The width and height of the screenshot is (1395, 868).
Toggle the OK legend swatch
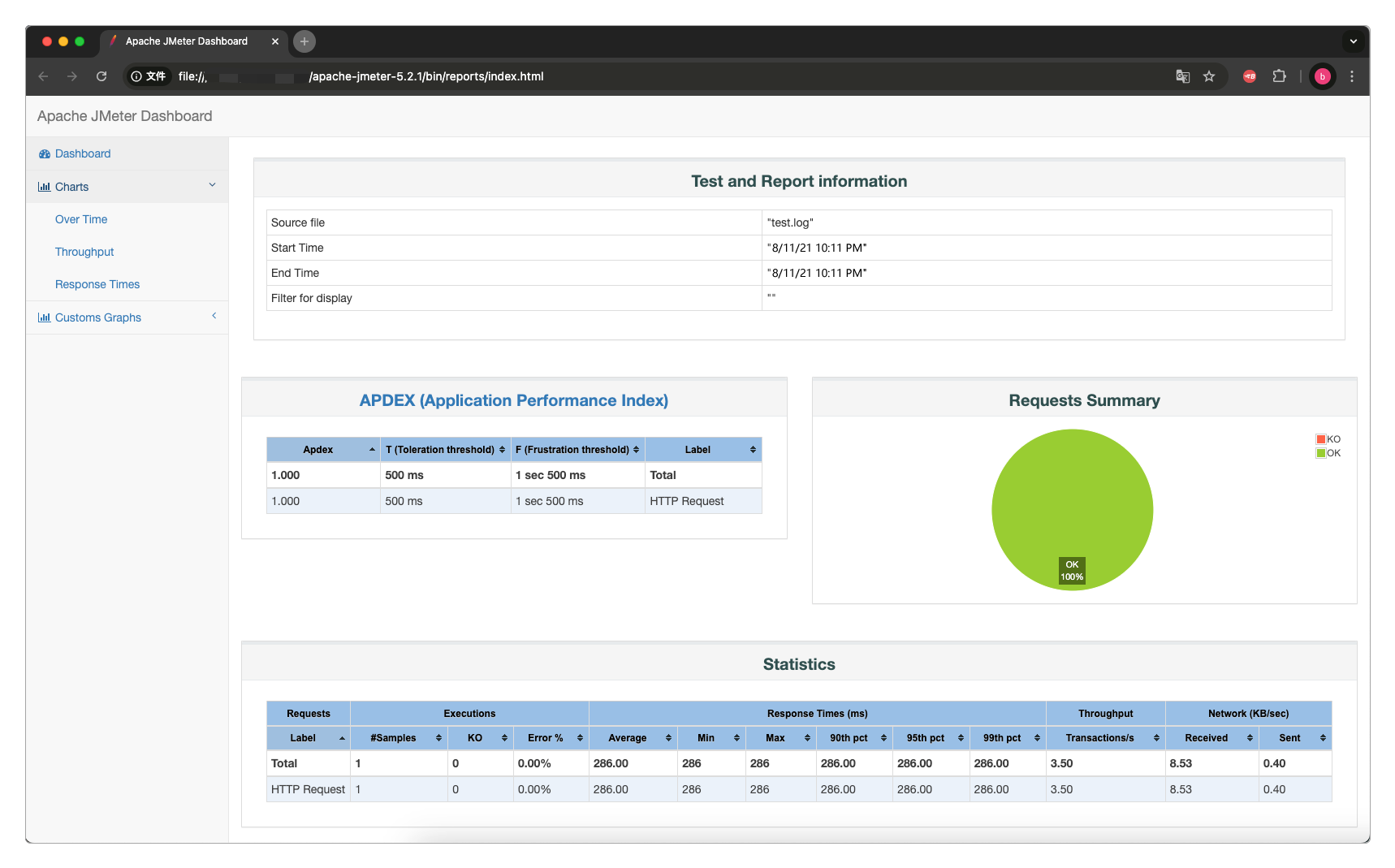(x=1321, y=453)
